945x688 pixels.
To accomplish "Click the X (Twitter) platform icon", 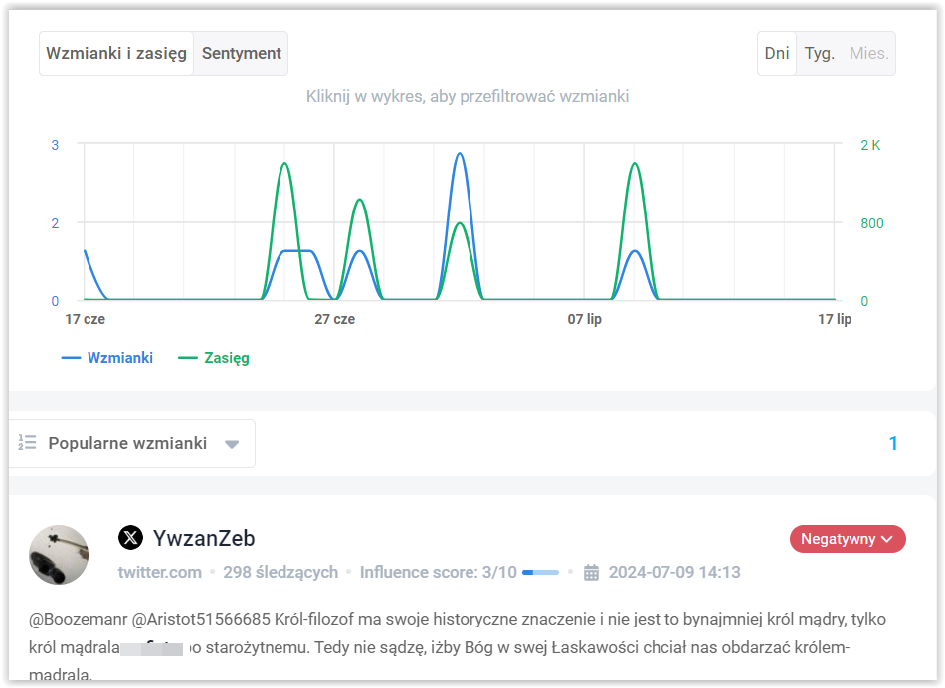I will tap(130, 537).
